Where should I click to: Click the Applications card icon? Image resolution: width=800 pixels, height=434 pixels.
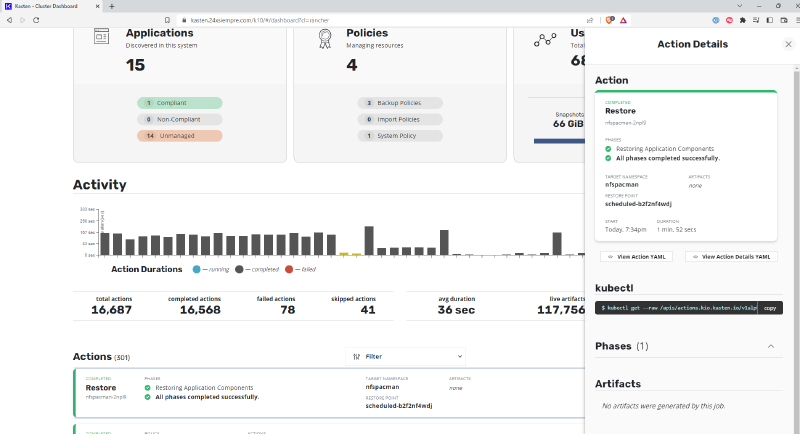point(102,37)
